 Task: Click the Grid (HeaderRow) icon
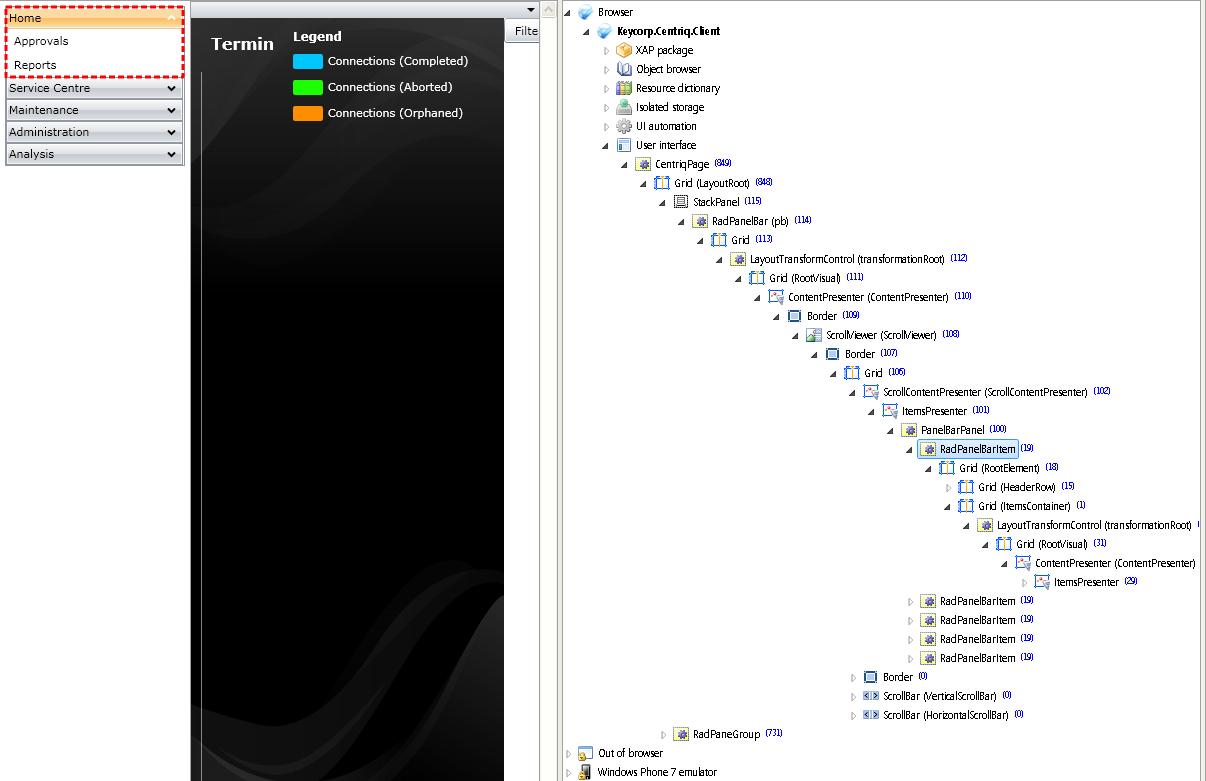coord(966,487)
